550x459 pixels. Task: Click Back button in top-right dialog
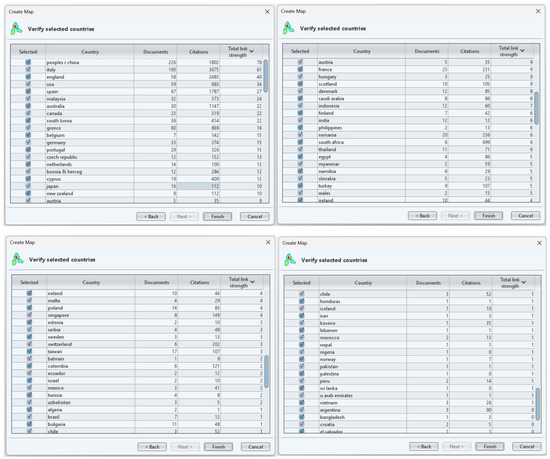(422, 216)
